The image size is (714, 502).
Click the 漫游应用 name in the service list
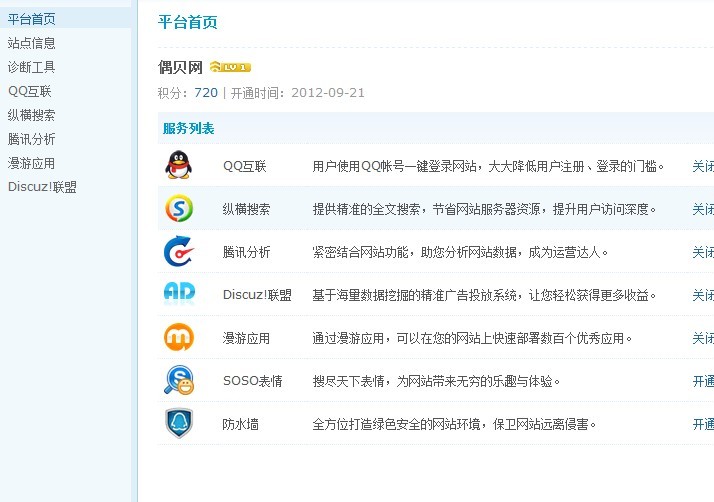pos(246,338)
